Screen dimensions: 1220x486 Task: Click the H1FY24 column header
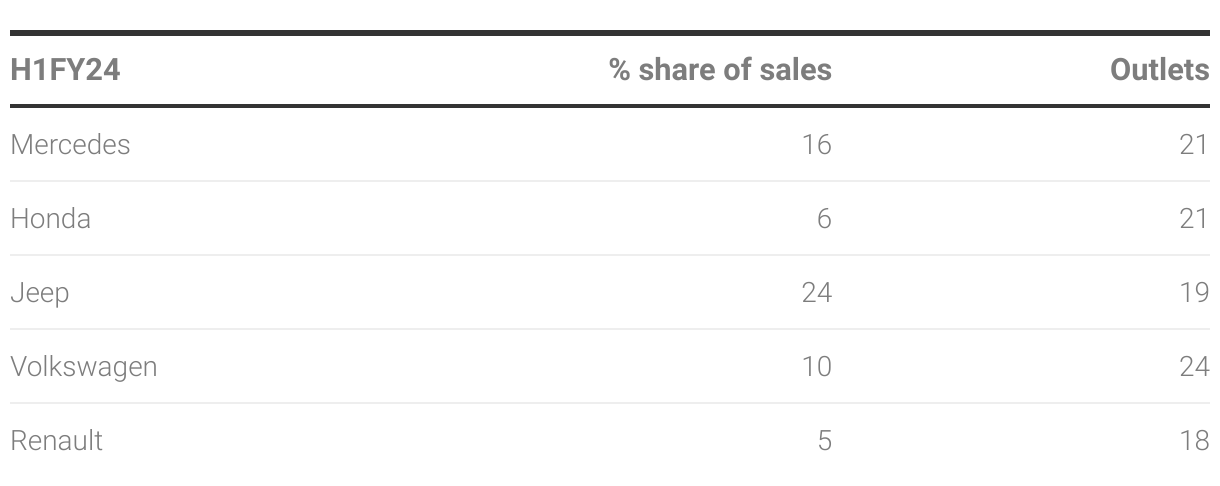(65, 70)
